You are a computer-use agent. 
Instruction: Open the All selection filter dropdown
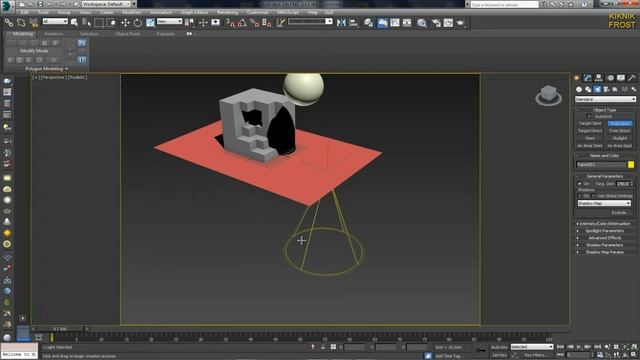(x=55, y=21)
